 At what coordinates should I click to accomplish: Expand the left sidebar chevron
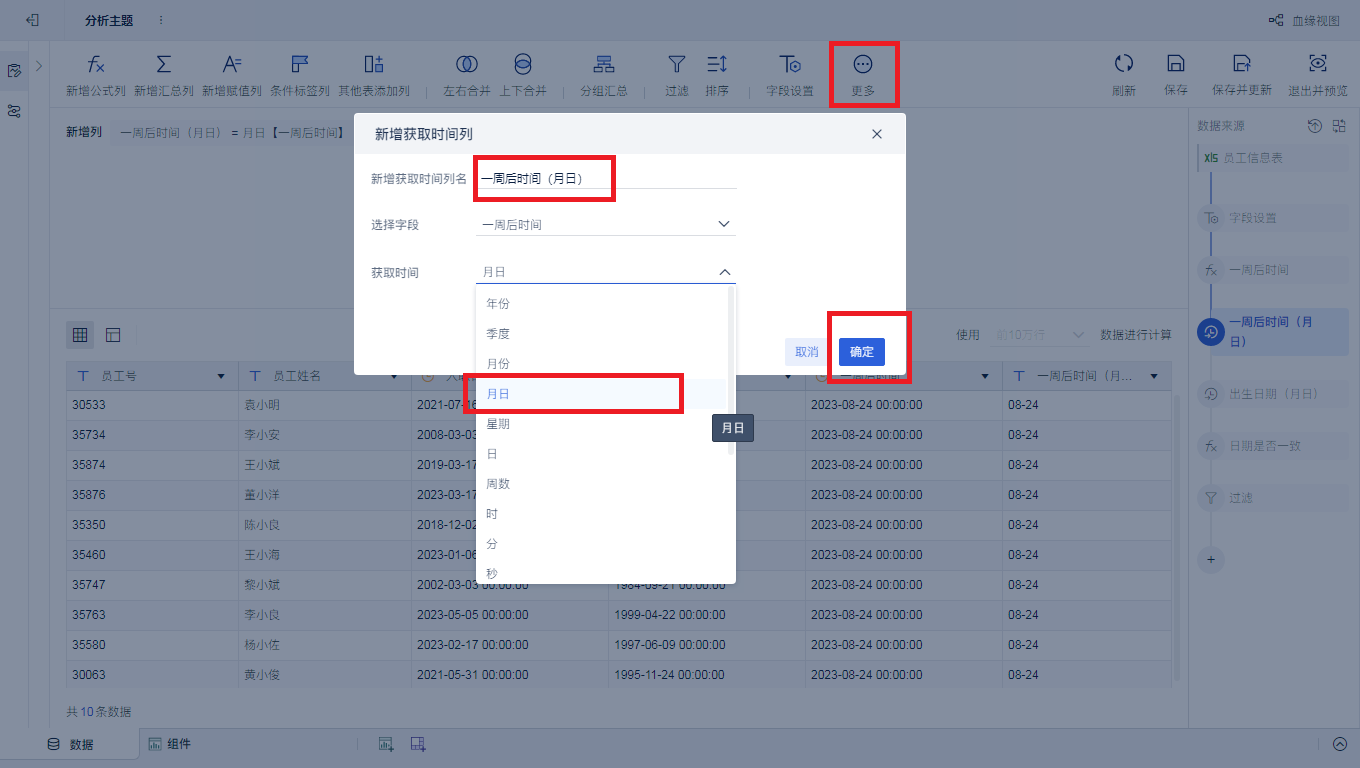[x=39, y=66]
